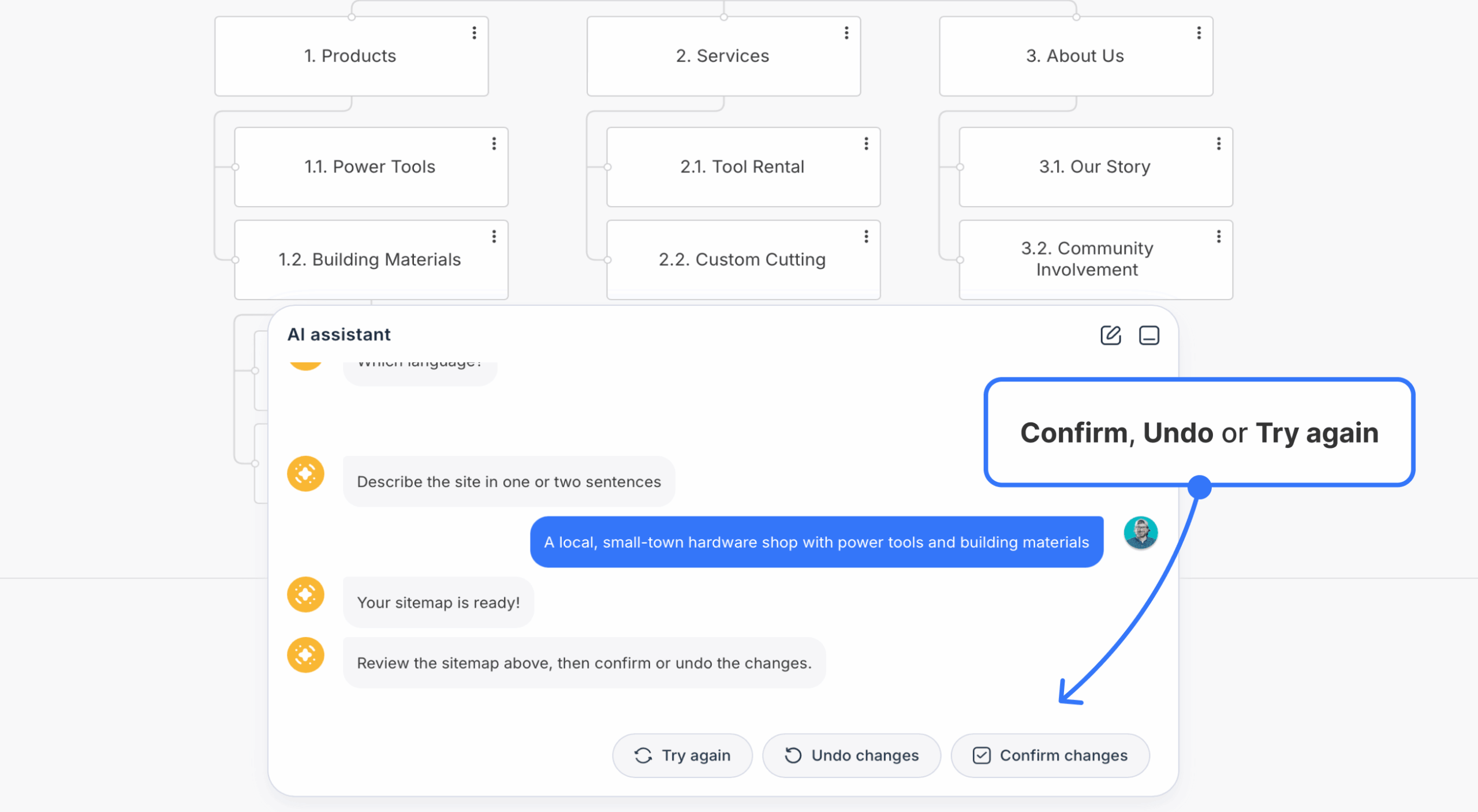Open options menu for 3. About Us card

click(x=1199, y=33)
